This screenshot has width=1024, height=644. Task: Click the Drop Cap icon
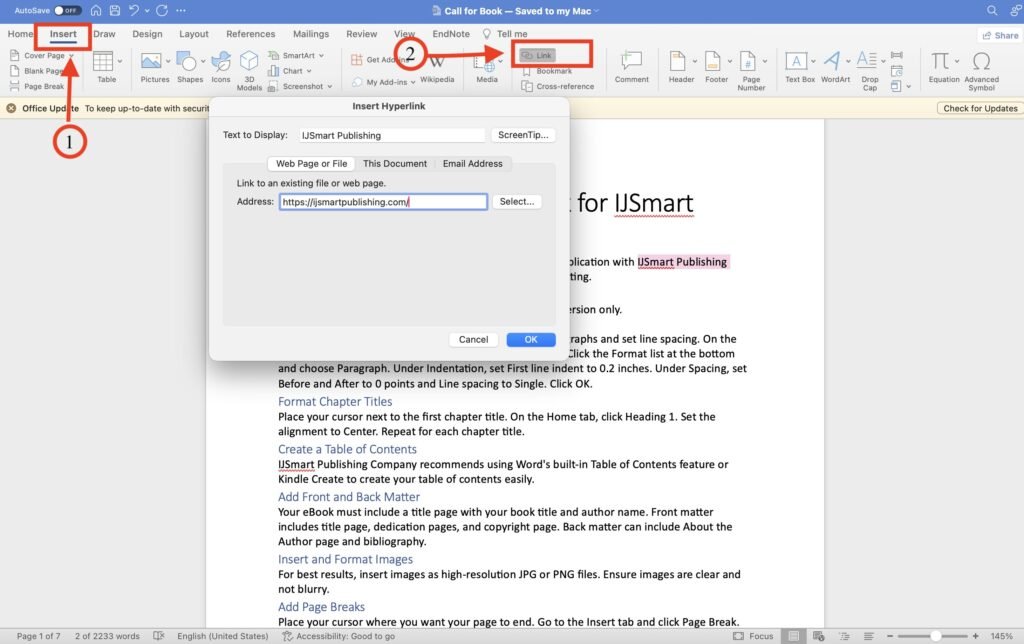pos(867,60)
